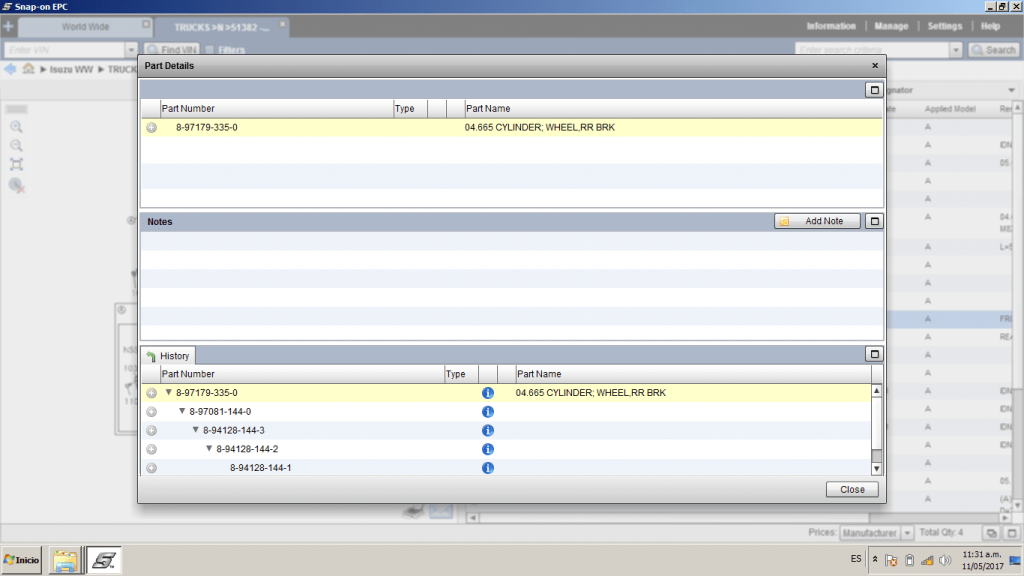Collapse the 8-94128-144-2 history node

tap(209, 449)
